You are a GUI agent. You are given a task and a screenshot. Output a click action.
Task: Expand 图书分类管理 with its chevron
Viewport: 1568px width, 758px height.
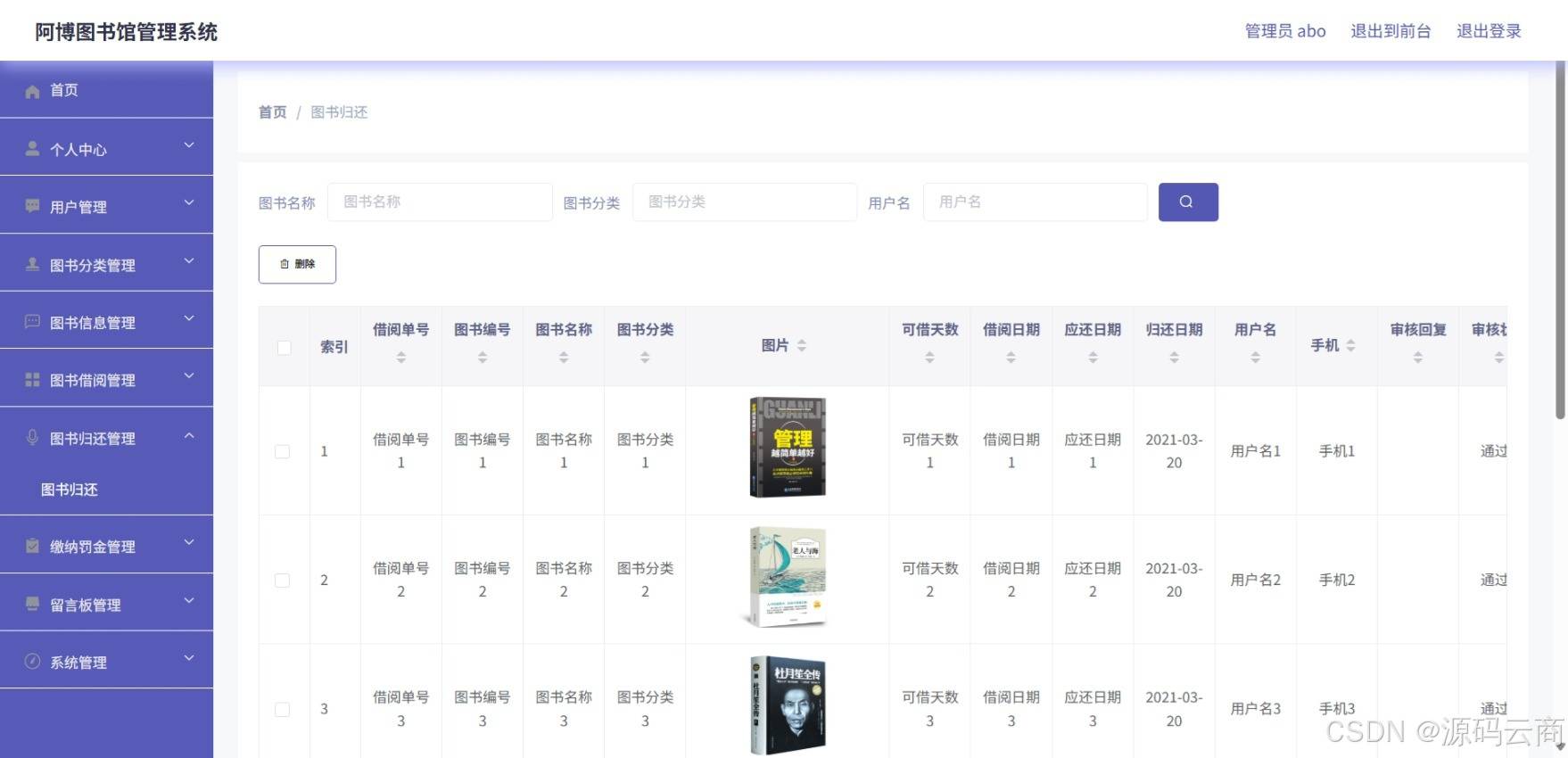(x=189, y=260)
